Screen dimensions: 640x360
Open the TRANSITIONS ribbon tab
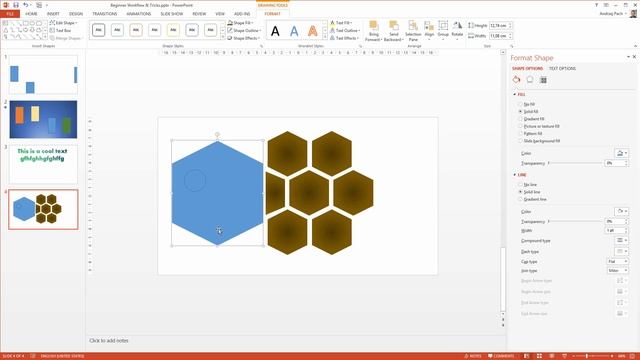pyautogui.click(x=104, y=14)
